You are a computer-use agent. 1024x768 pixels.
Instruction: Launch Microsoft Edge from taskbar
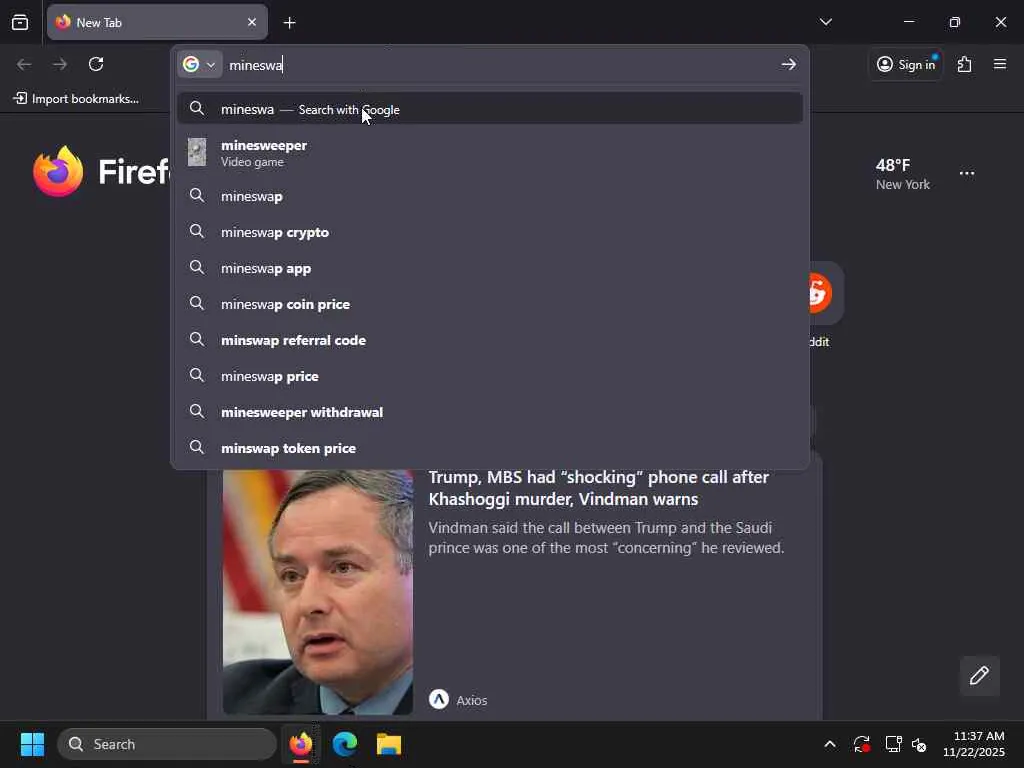coord(345,744)
